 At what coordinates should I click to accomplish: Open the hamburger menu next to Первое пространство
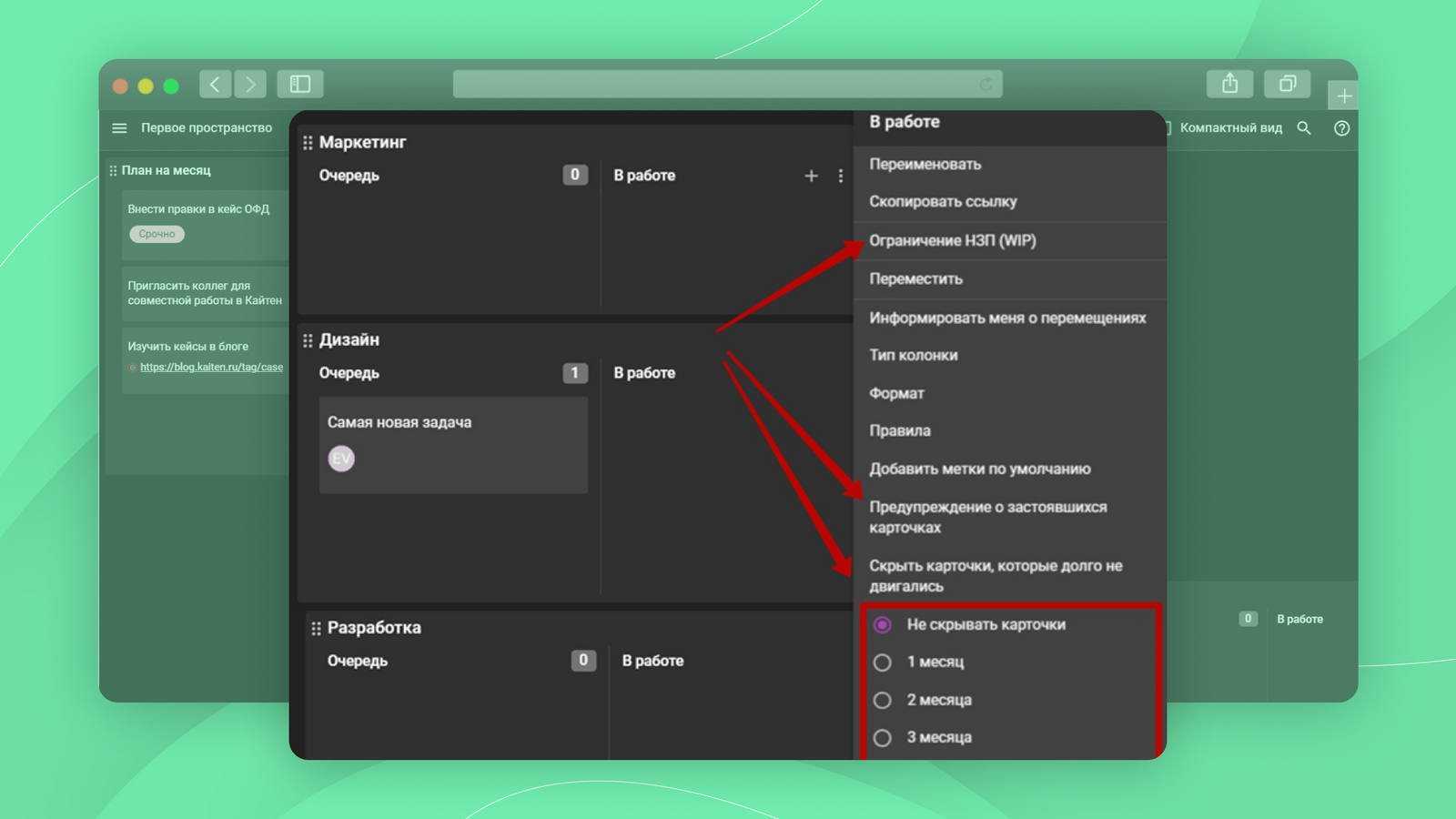tap(119, 128)
